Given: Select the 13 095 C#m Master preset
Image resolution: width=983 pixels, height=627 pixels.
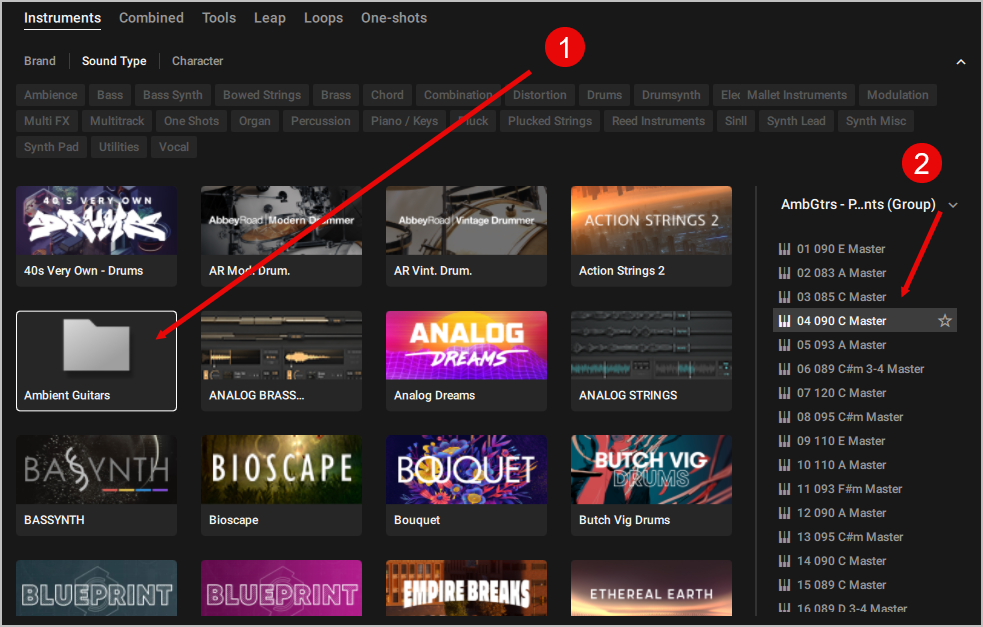Looking at the screenshot, I should click(865, 537).
